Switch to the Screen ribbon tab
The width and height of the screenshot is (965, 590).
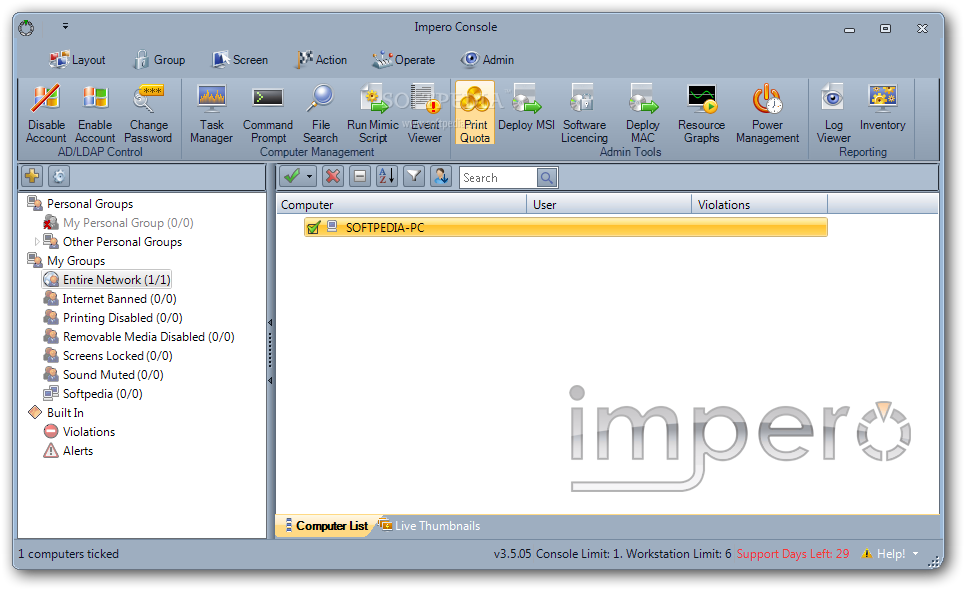coord(240,60)
